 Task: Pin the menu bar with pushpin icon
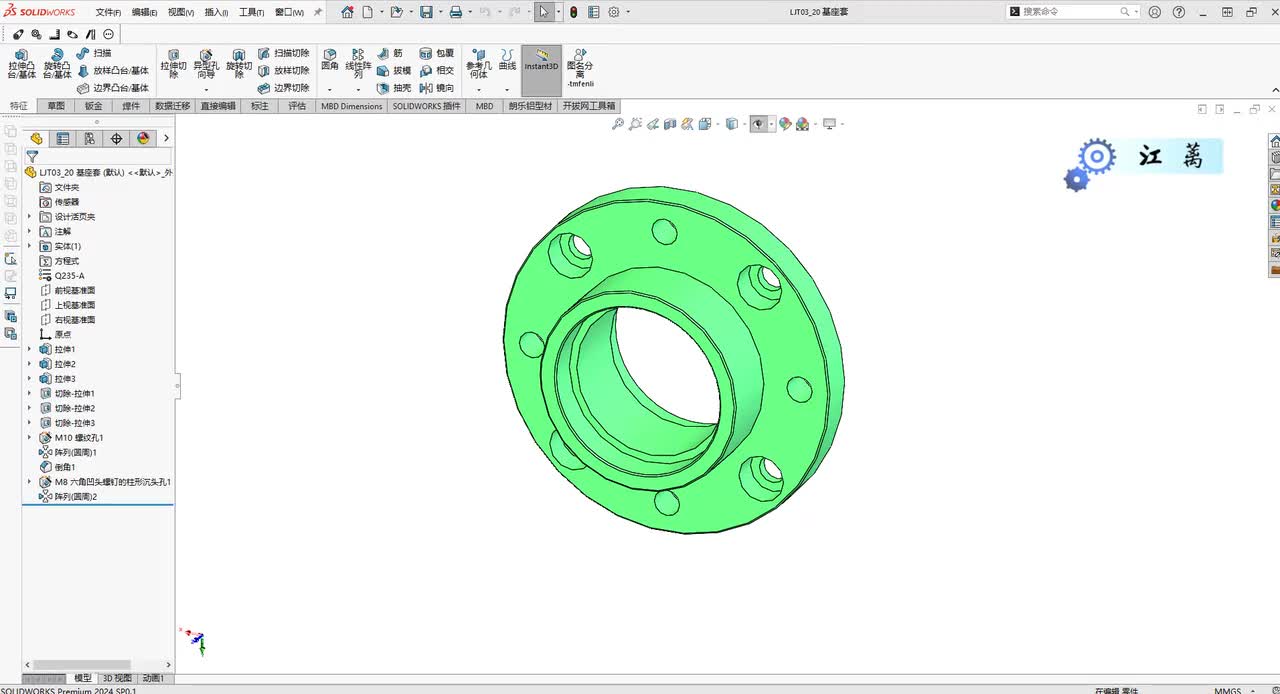pyautogui.click(x=318, y=12)
